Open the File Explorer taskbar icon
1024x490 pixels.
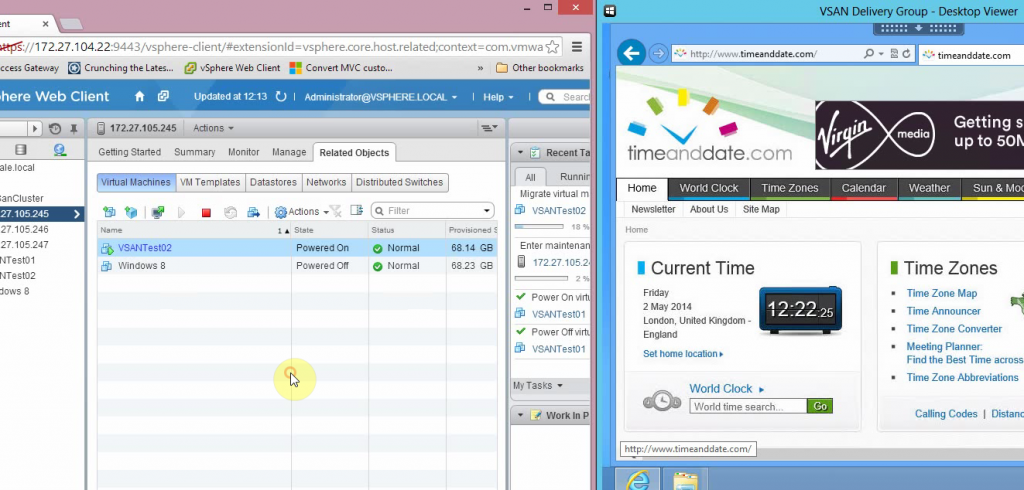tap(685, 481)
